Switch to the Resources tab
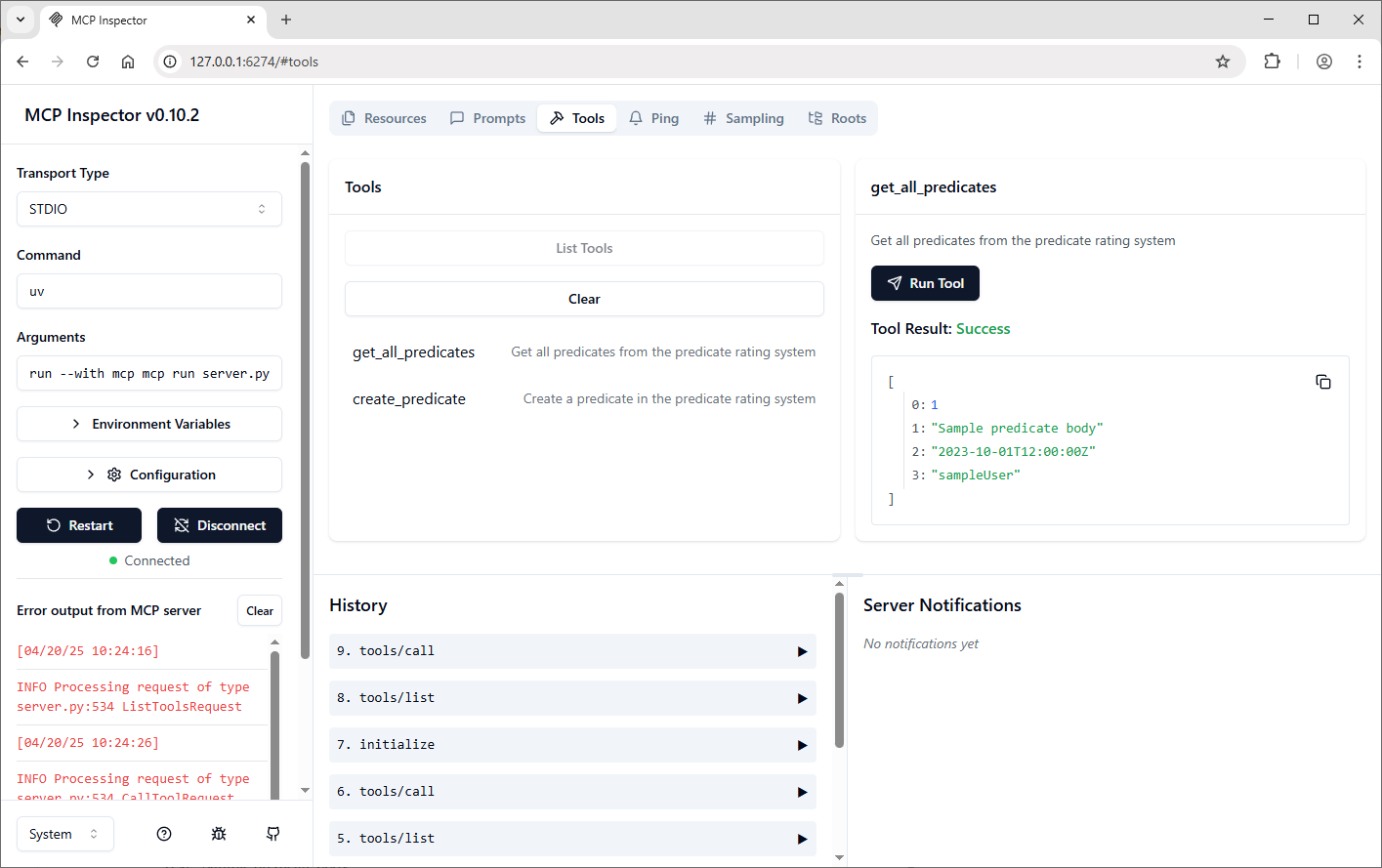The image size is (1382, 868). [x=384, y=118]
